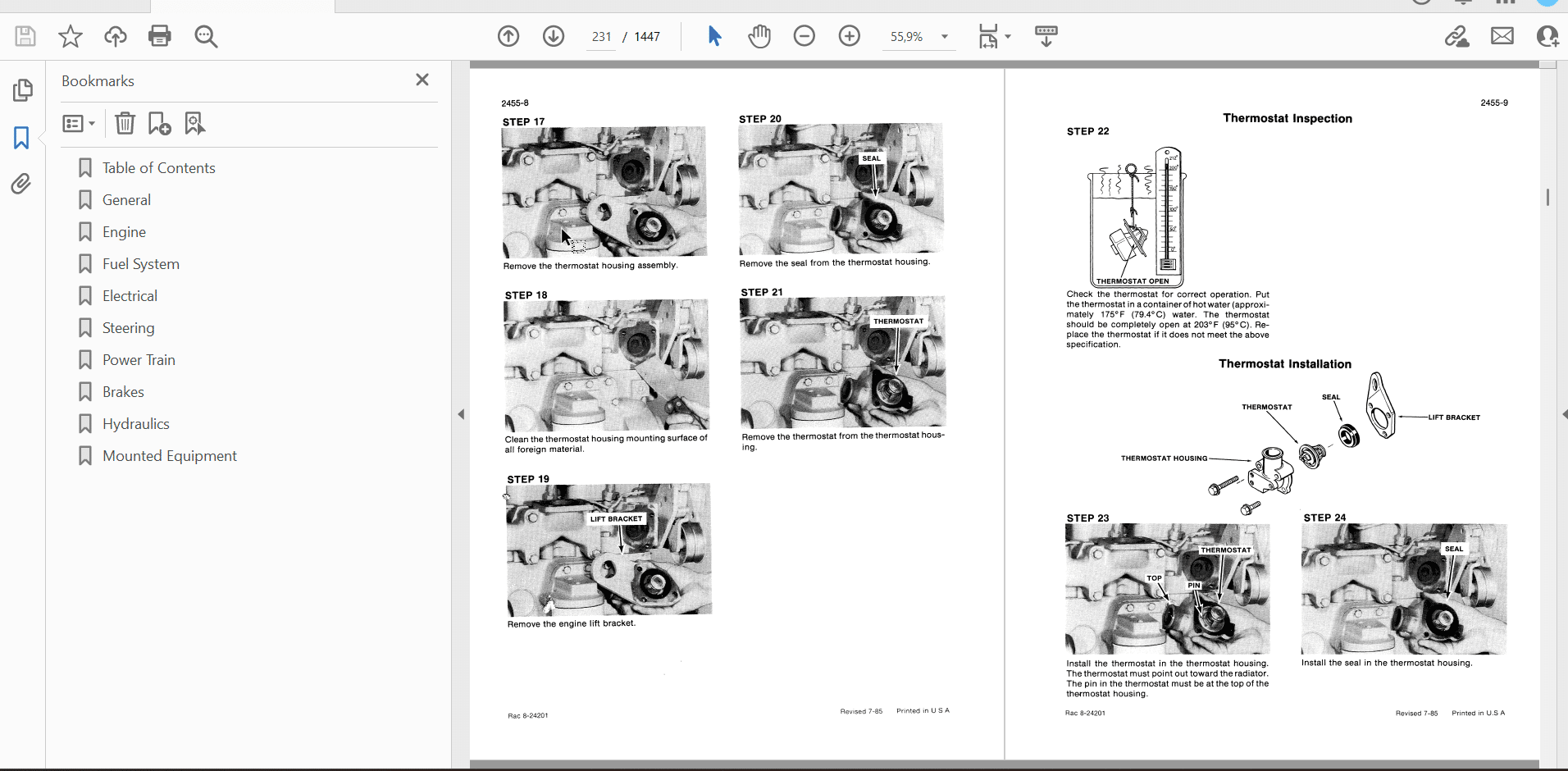Toggle the attachments paperclip panel
The image size is (1568, 771).
[x=21, y=184]
